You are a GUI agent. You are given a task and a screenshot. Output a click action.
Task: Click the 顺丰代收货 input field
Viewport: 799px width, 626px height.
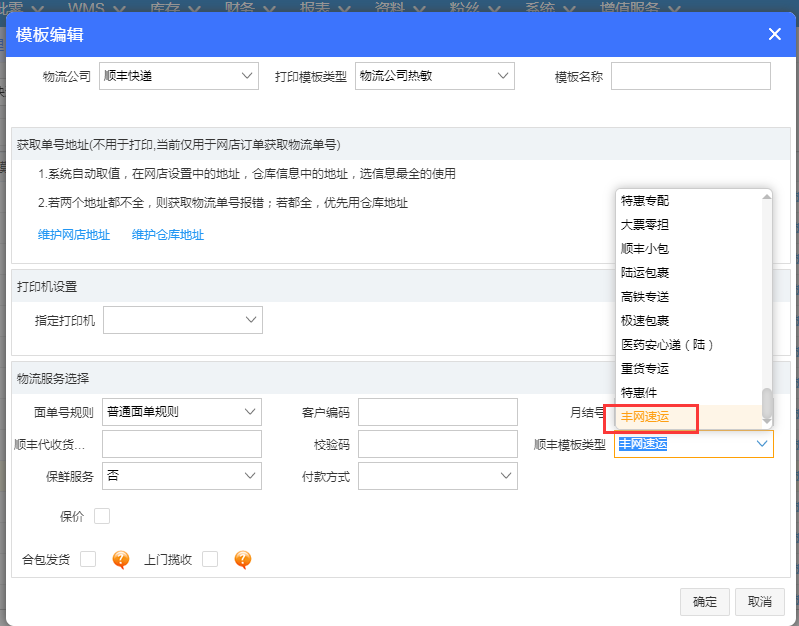pos(182,444)
